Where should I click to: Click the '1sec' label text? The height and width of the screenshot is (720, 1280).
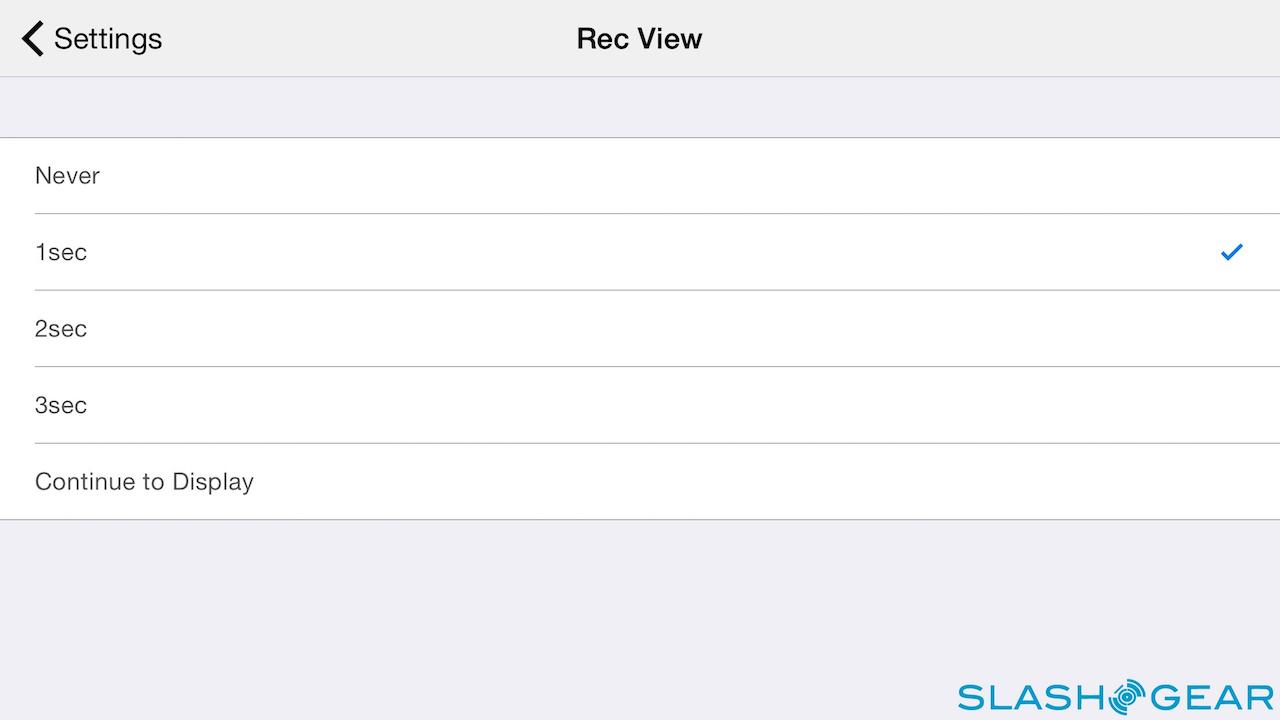61,252
